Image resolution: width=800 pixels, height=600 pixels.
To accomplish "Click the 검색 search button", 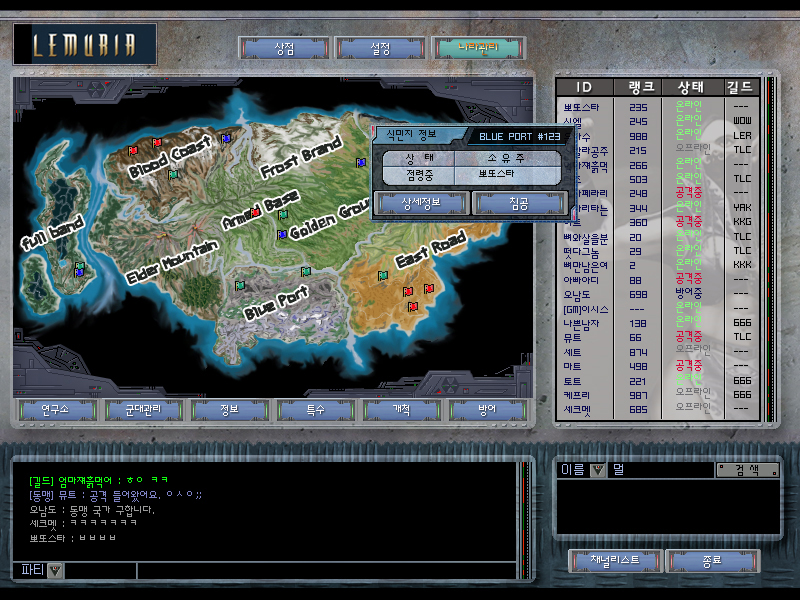I will tap(747, 470).
